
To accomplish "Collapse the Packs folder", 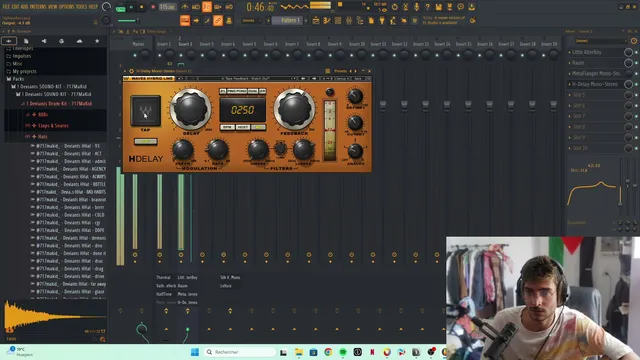I will pos(18,79).
